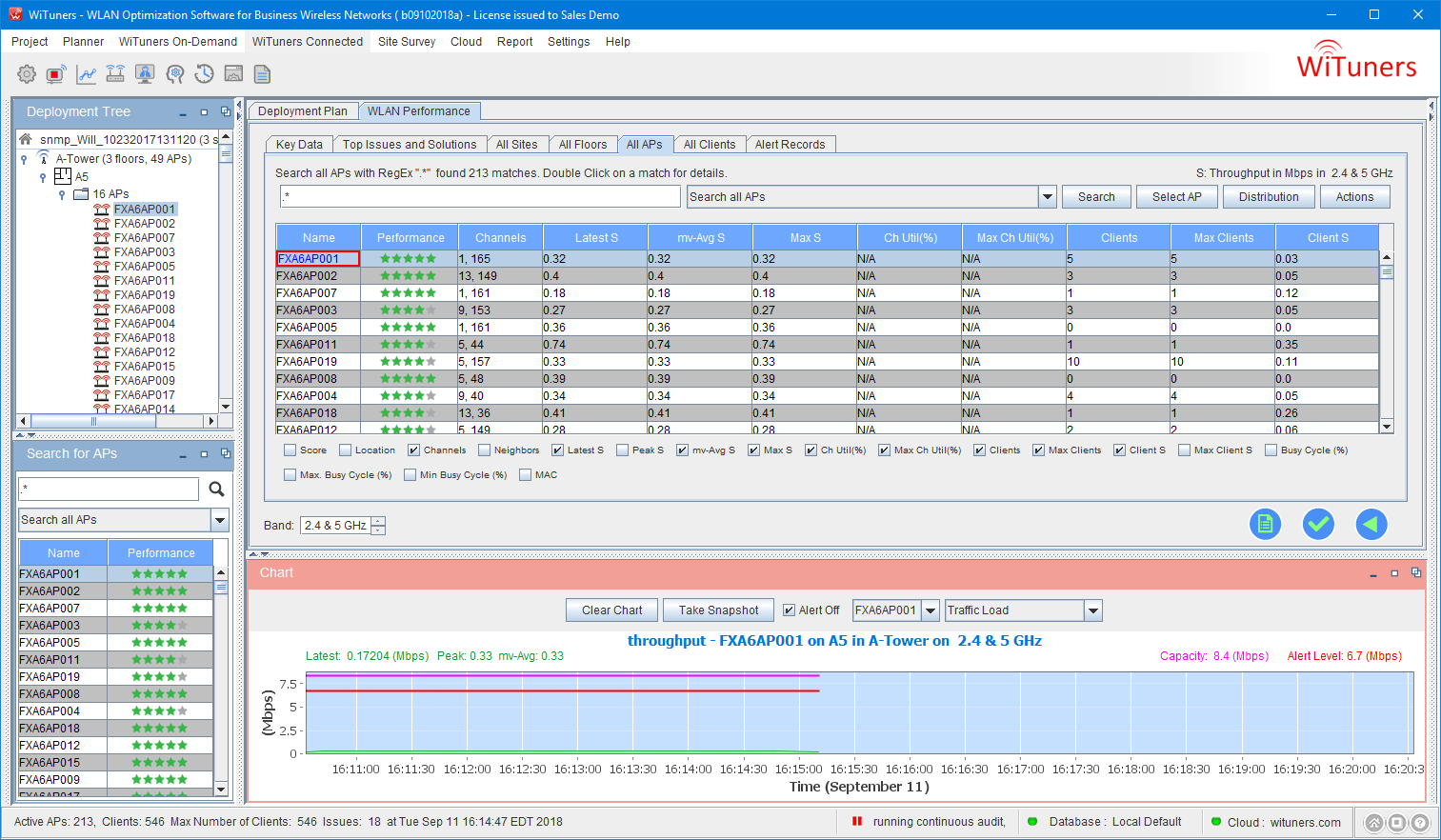Enable the Neighbors column checkbox

484,450
